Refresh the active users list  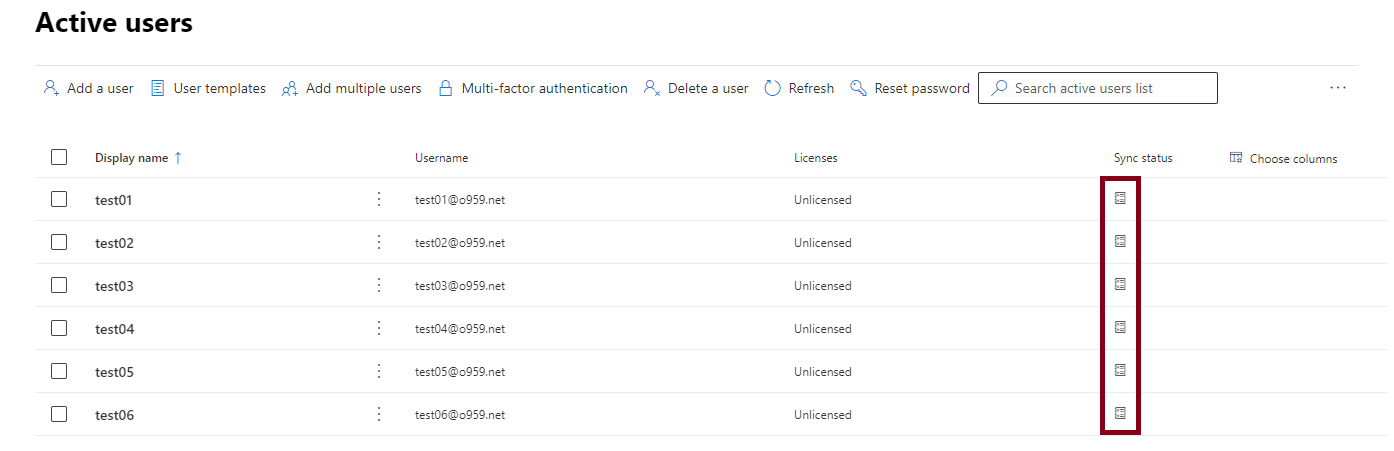click(799, 88)
